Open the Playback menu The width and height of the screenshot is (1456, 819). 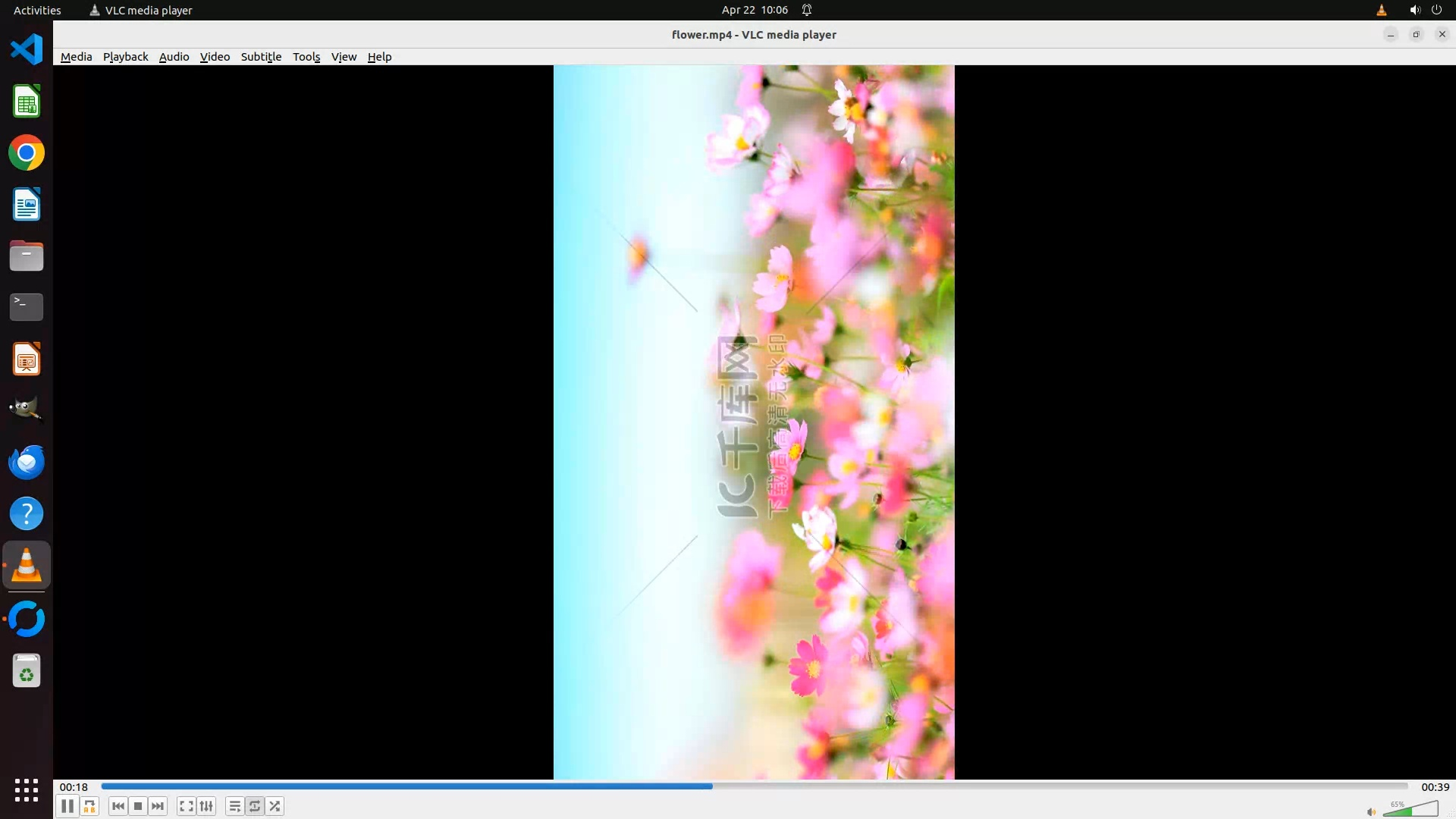[x=125, y=57]
